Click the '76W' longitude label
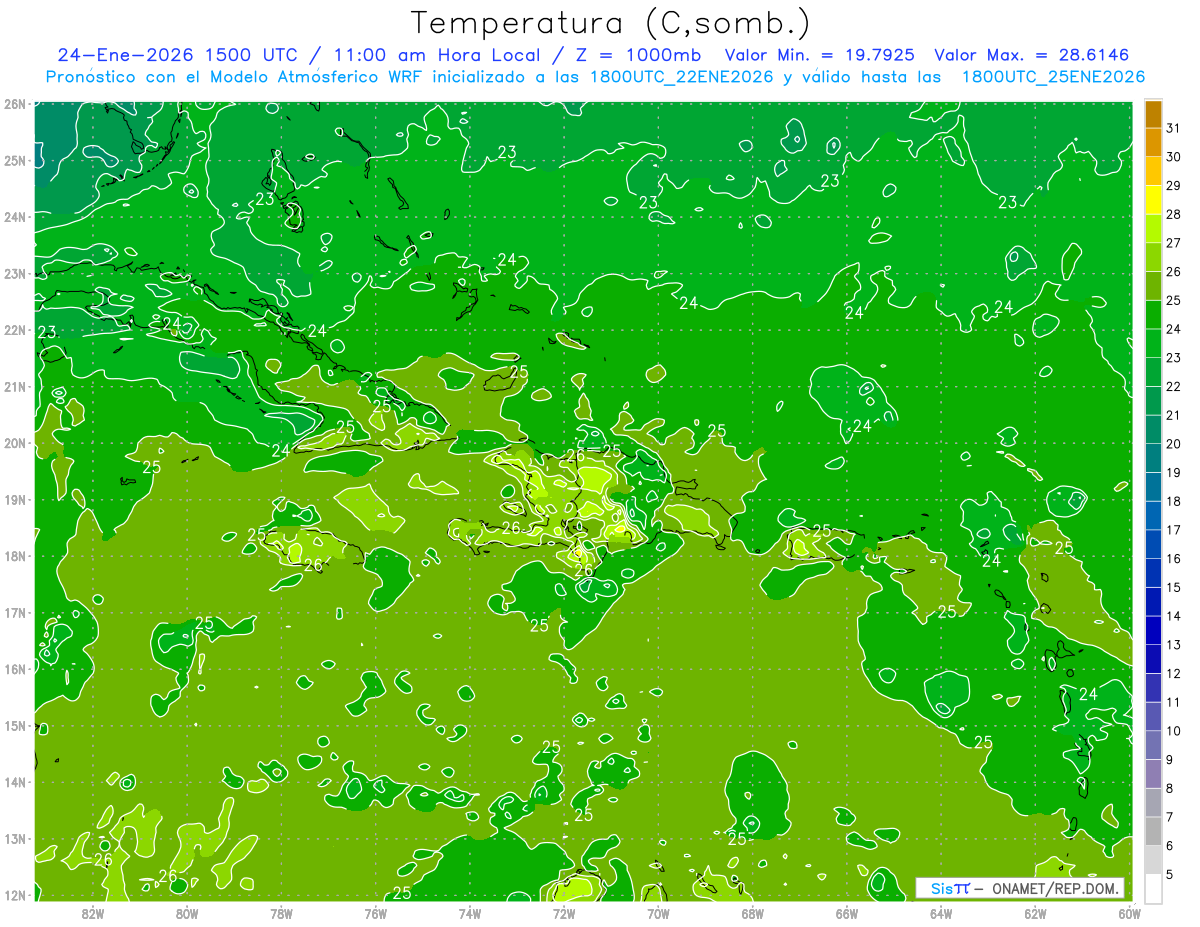1200x927 pixels. 375,913
